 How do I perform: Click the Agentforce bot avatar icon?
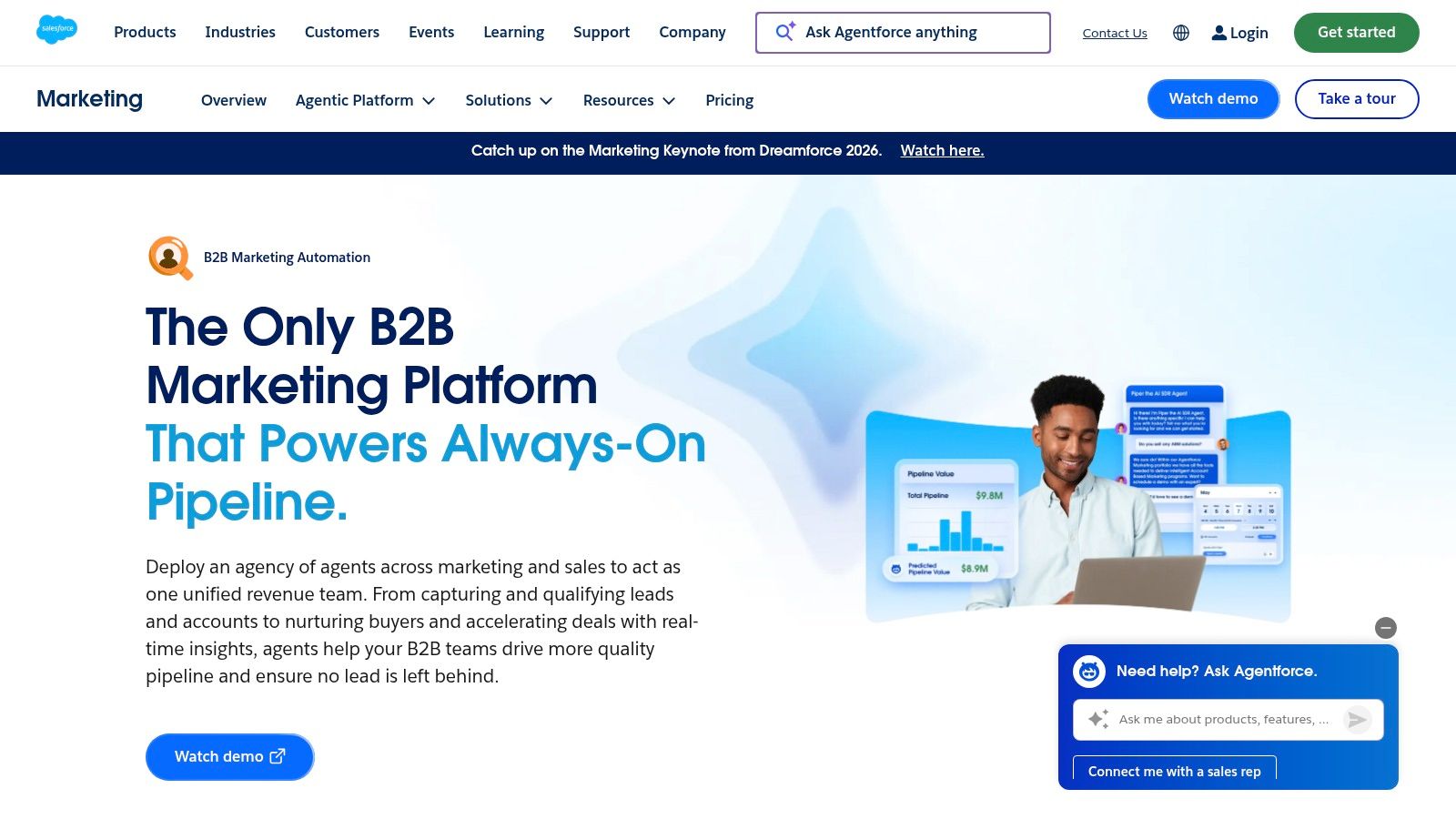[x=1089, y=672]
